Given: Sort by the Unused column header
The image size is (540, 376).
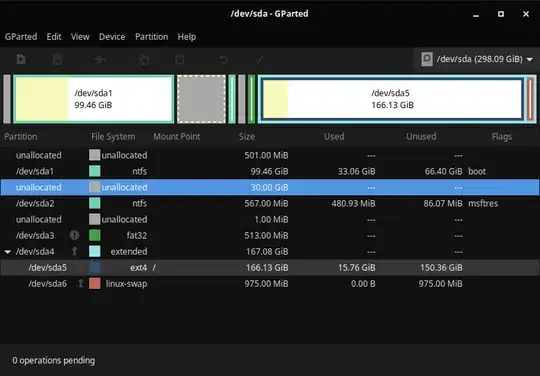Looking at the screenshot, I should click(421, 136).
